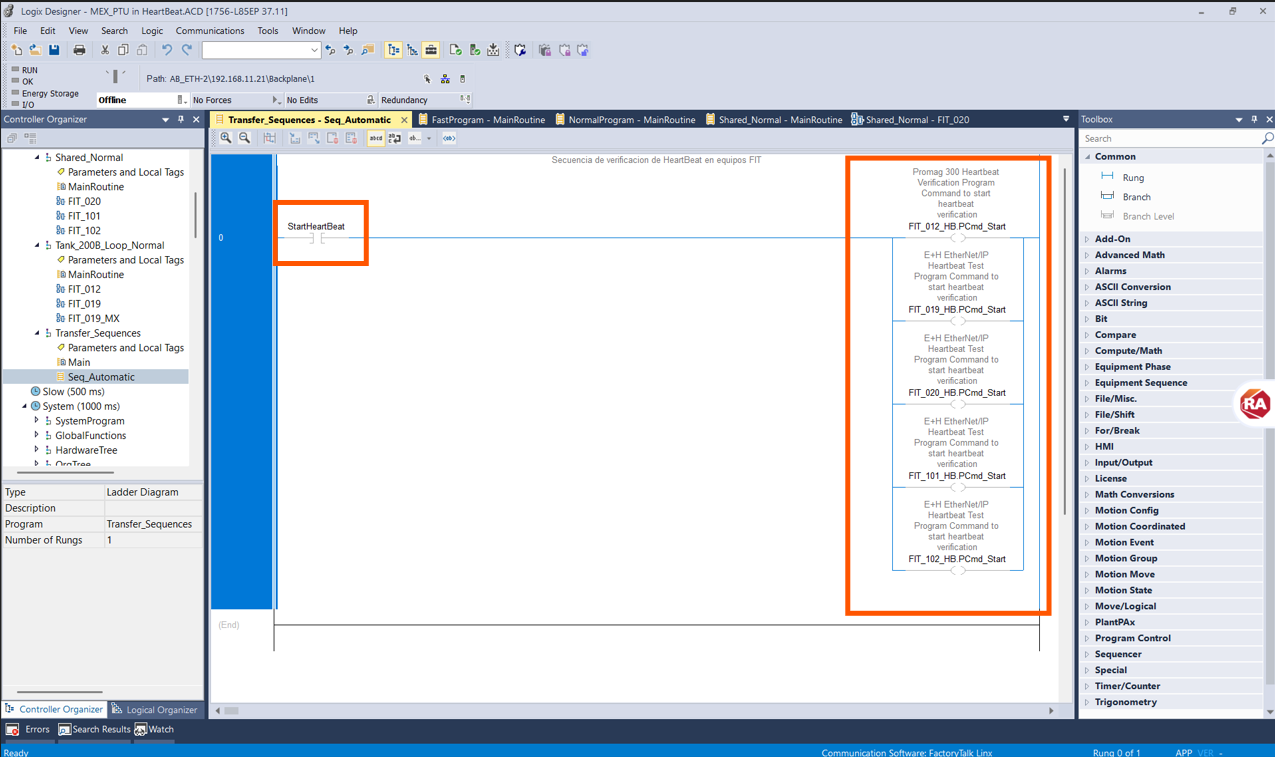Viewport: 1275px width, 757px height.
Task: Click the New project icon
Action: [16, 50]
